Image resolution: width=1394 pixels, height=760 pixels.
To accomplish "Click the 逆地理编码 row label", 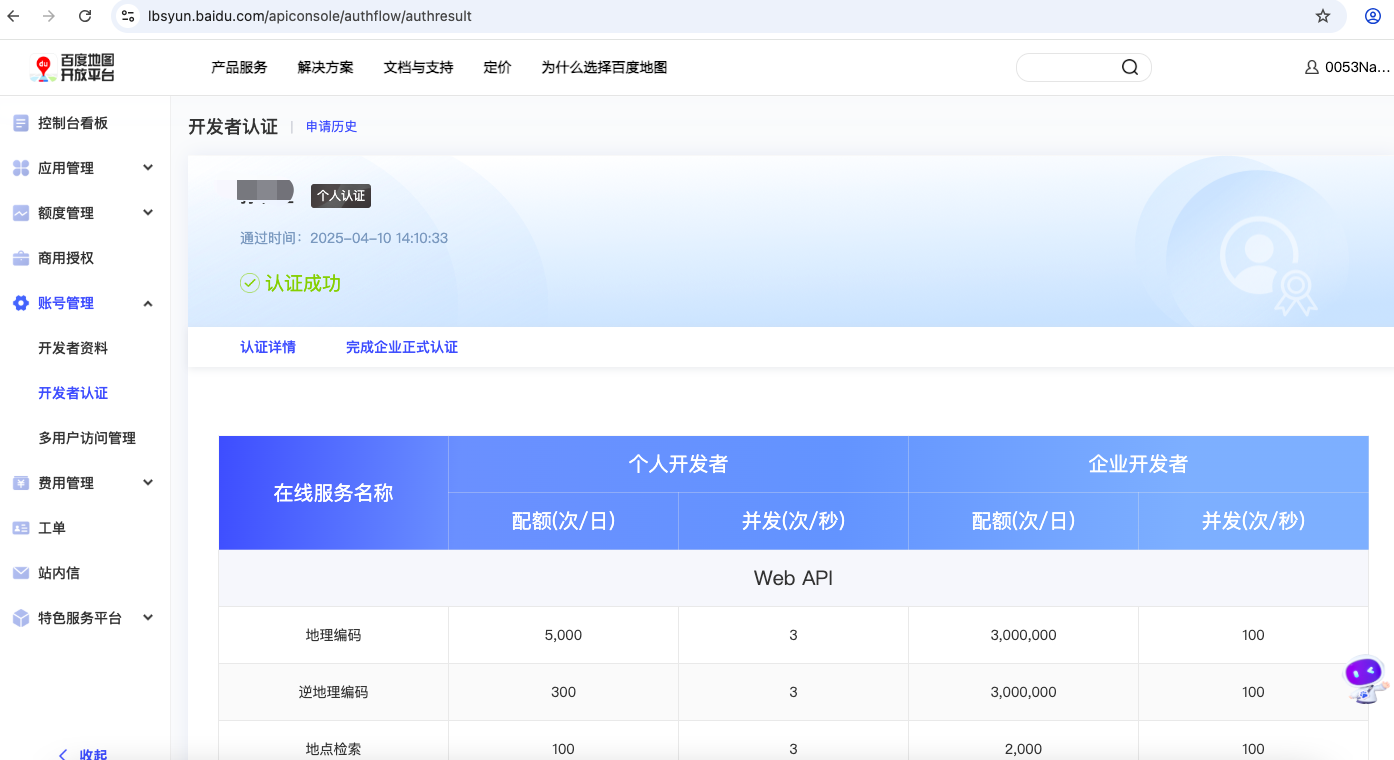I will (334, 692).
